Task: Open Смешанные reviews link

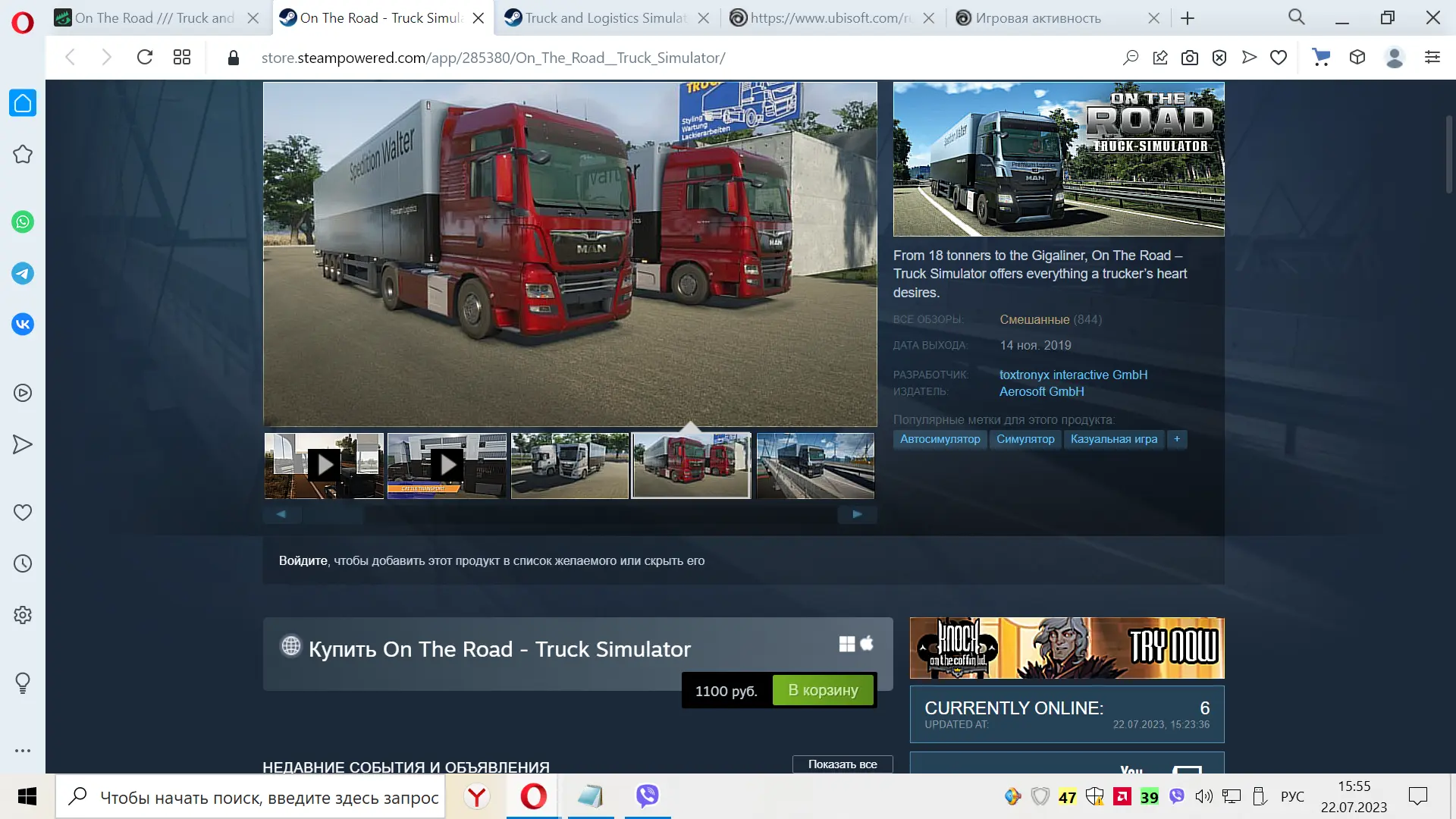Action: click(1034, 320)
